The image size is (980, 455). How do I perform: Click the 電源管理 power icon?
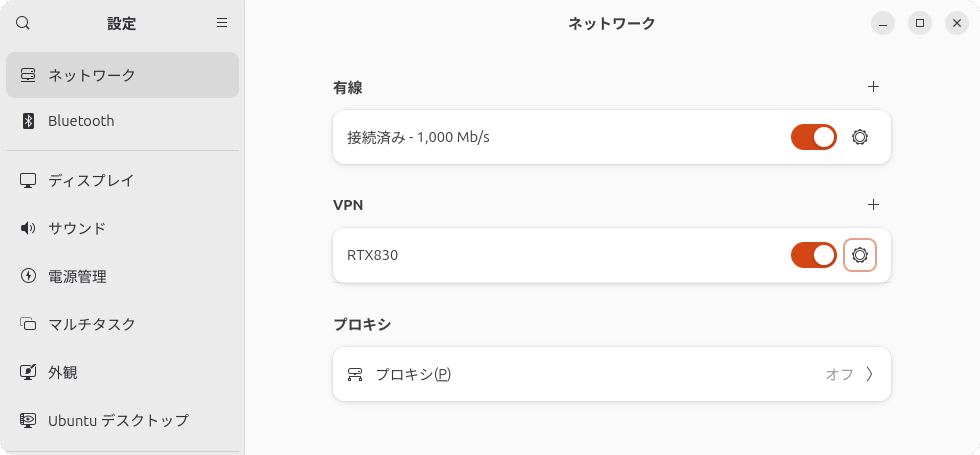28,276
